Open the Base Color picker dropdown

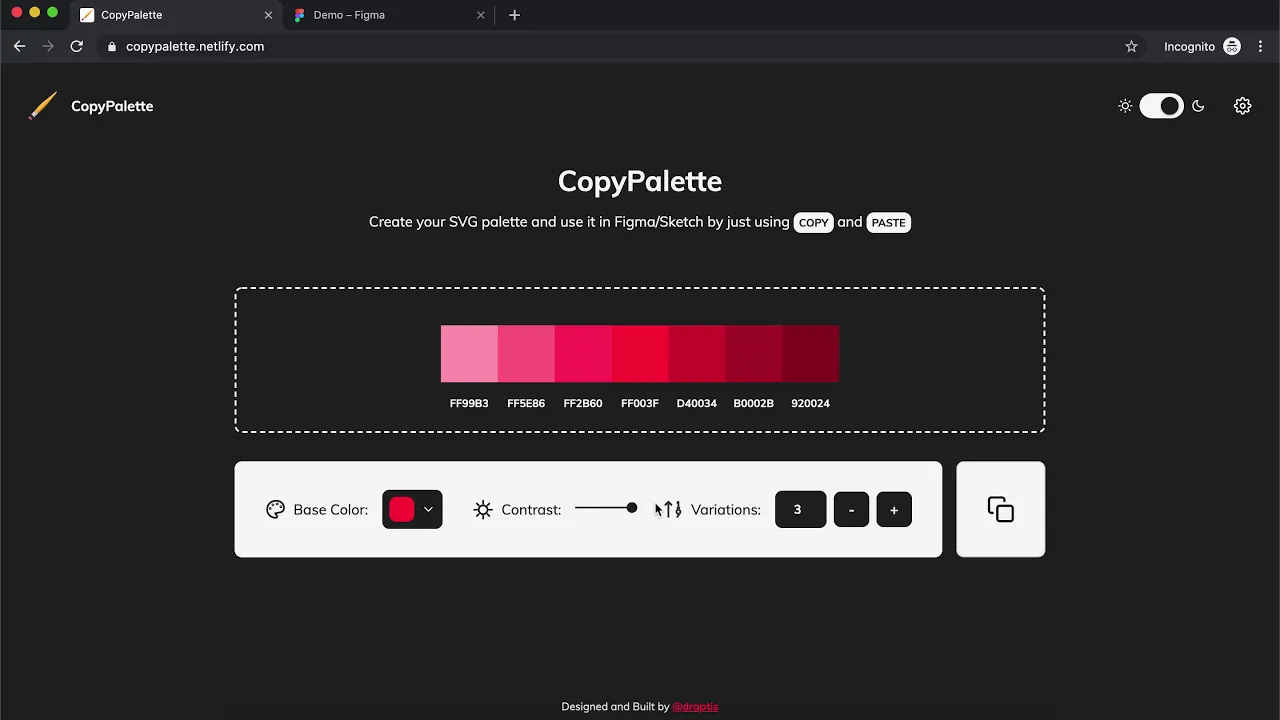(x=412, y=509)
